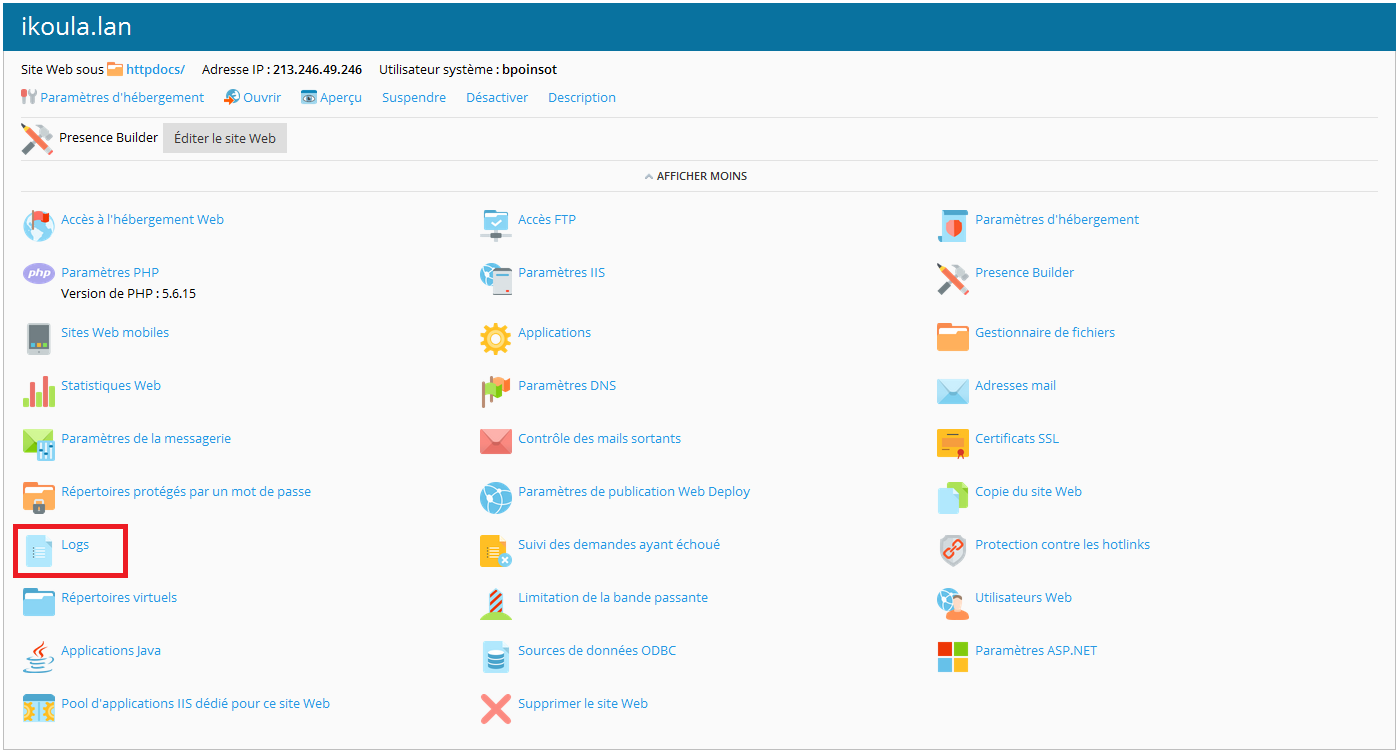Click the Protection contre les hotlinks icon

952,551
